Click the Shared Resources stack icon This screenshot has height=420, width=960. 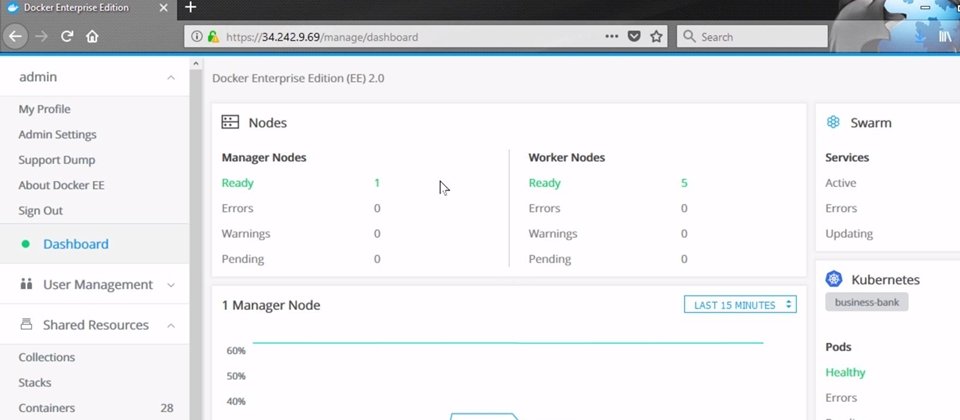tap(26, 324)
